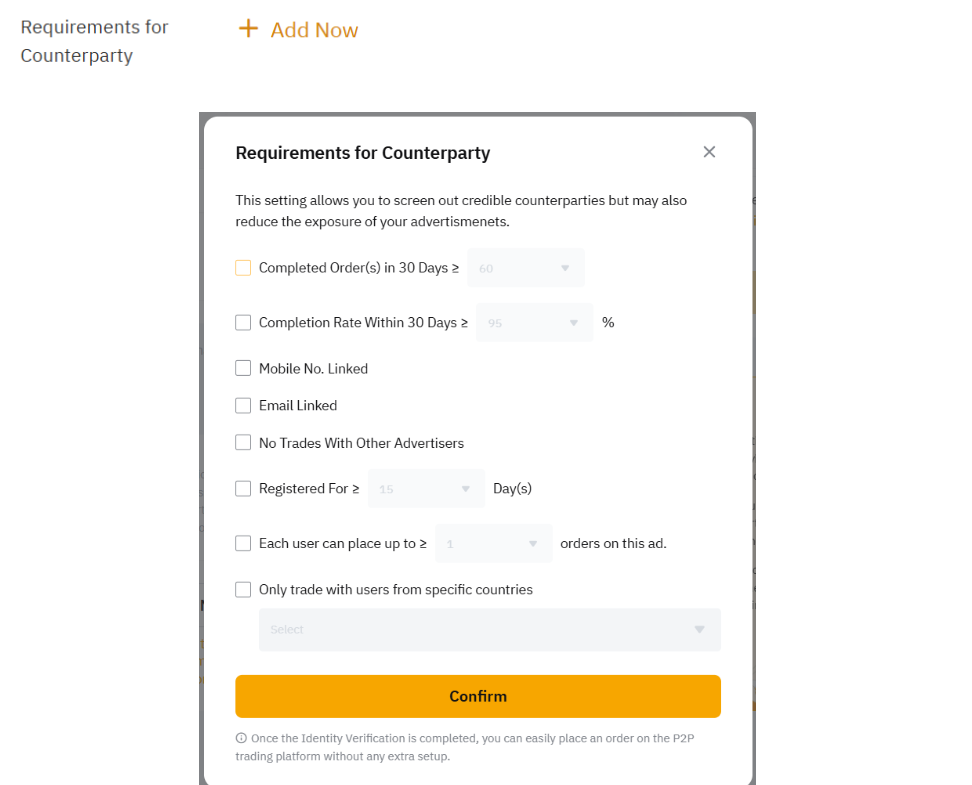Open the Registered For days dropdown
Image resolution: width=972 pixels, height=785 pixels.
pyautogui.click(x=426, y=489)
